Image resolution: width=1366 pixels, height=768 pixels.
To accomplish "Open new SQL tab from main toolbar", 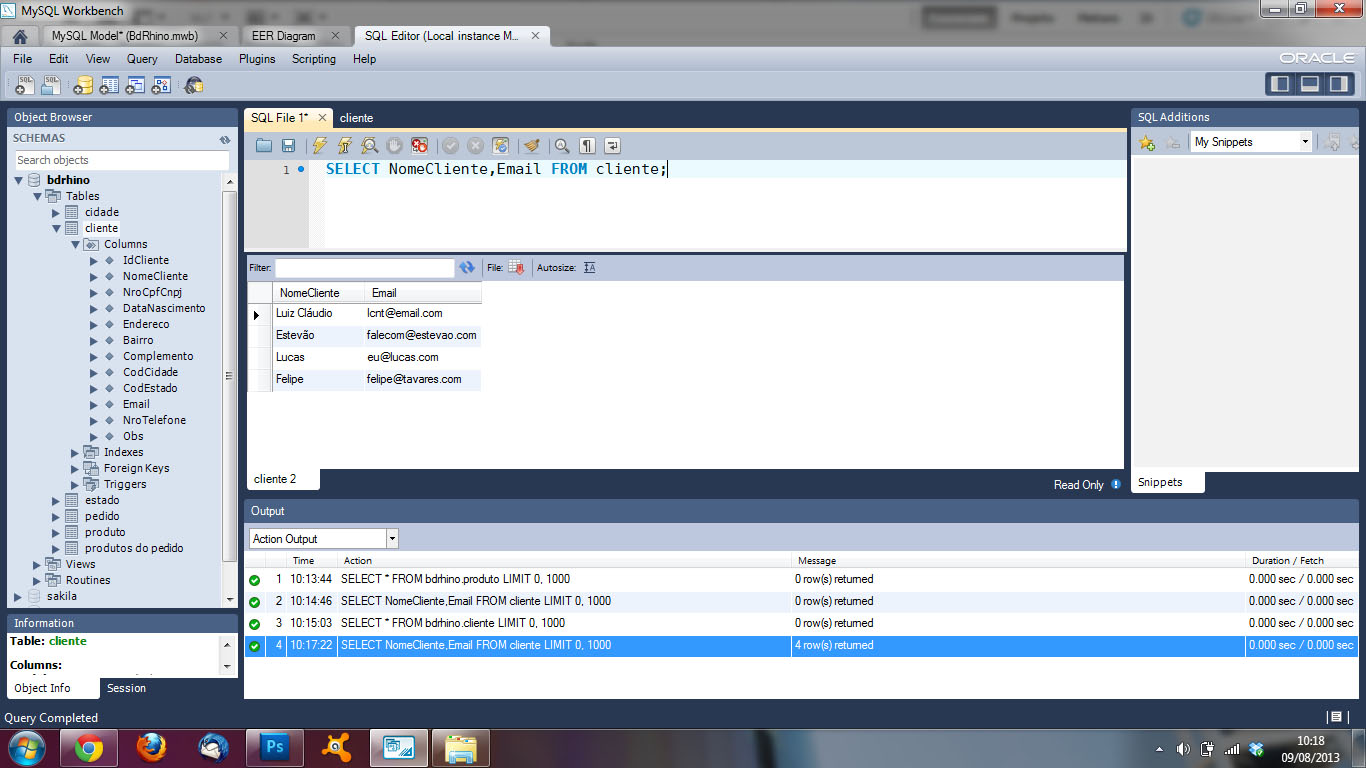I will 25,86.
